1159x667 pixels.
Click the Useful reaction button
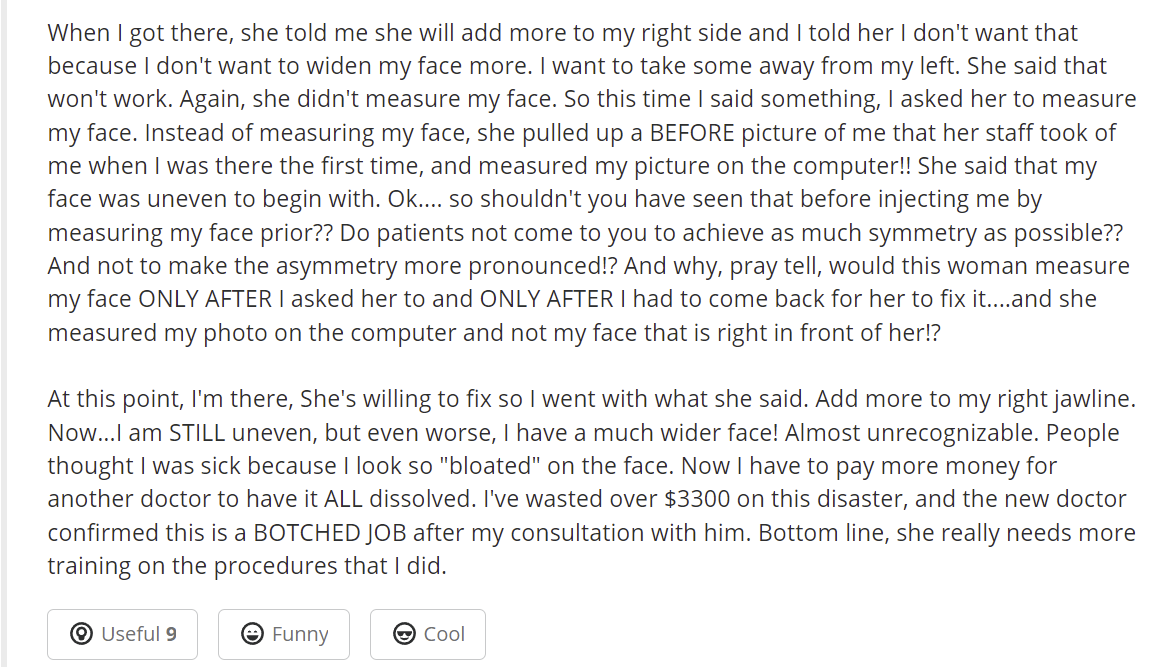click(x=122, y=634)
